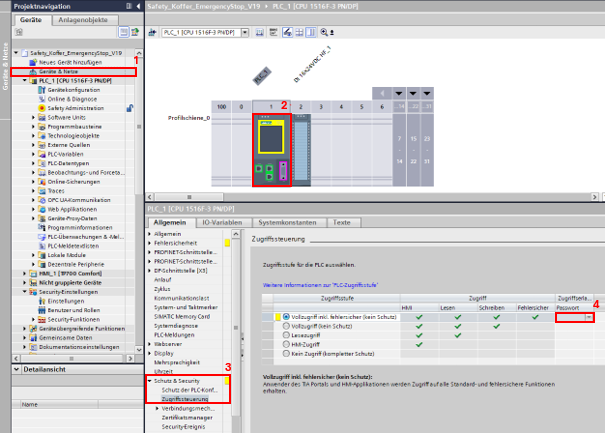
Task: Click Neues Gerät hinzufügen
Action: 72,62
